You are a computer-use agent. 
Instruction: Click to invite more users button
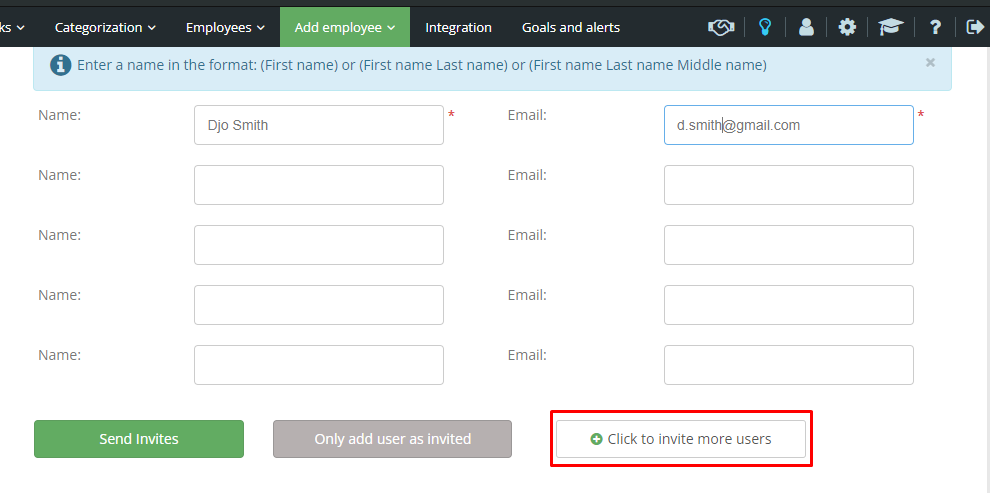[681, 439]
